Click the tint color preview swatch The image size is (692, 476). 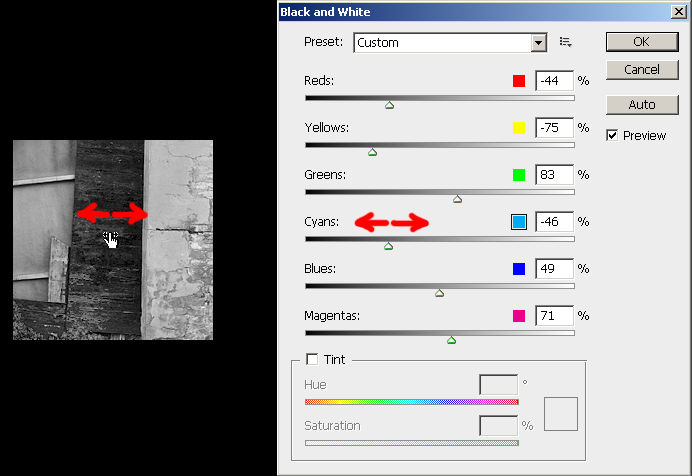(561, 414)
